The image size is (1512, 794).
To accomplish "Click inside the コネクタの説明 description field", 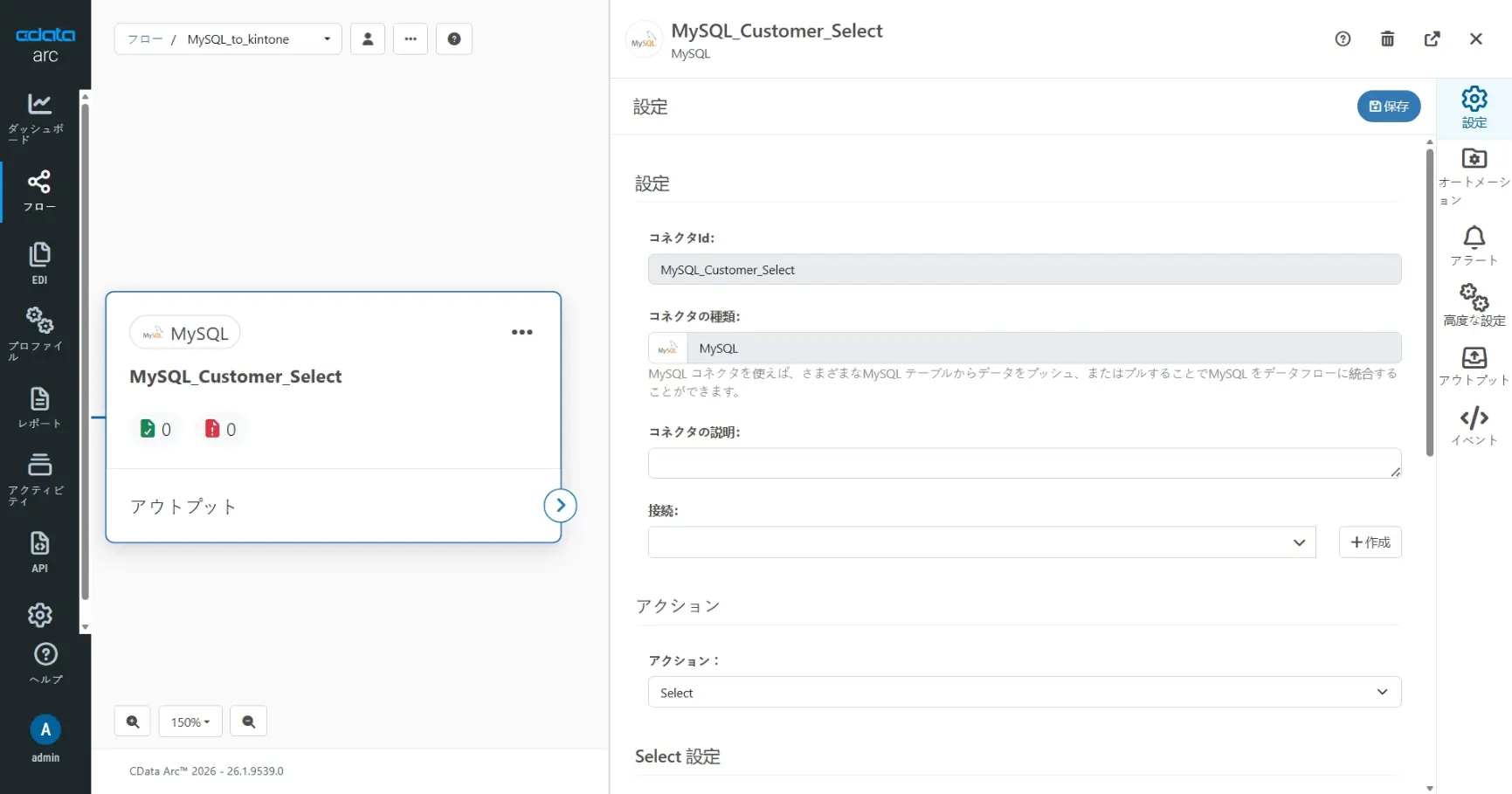I will click(x=1023, y=463).
